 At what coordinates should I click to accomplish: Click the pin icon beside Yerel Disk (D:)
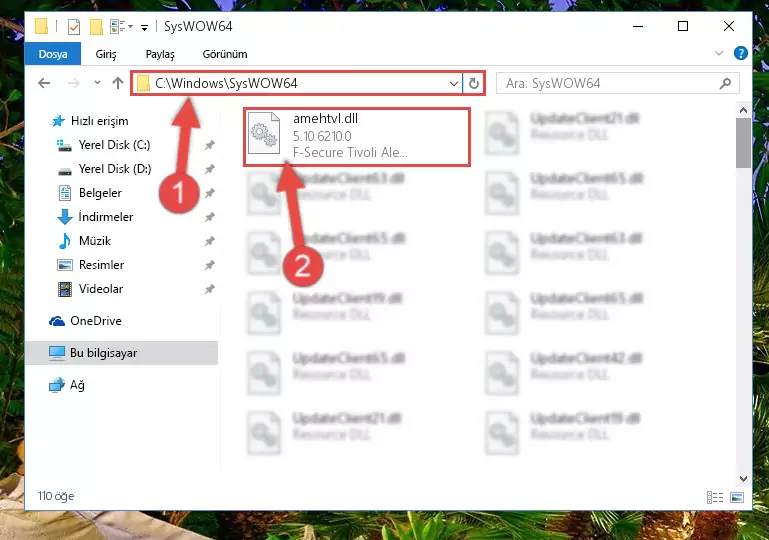coord(209,169)
